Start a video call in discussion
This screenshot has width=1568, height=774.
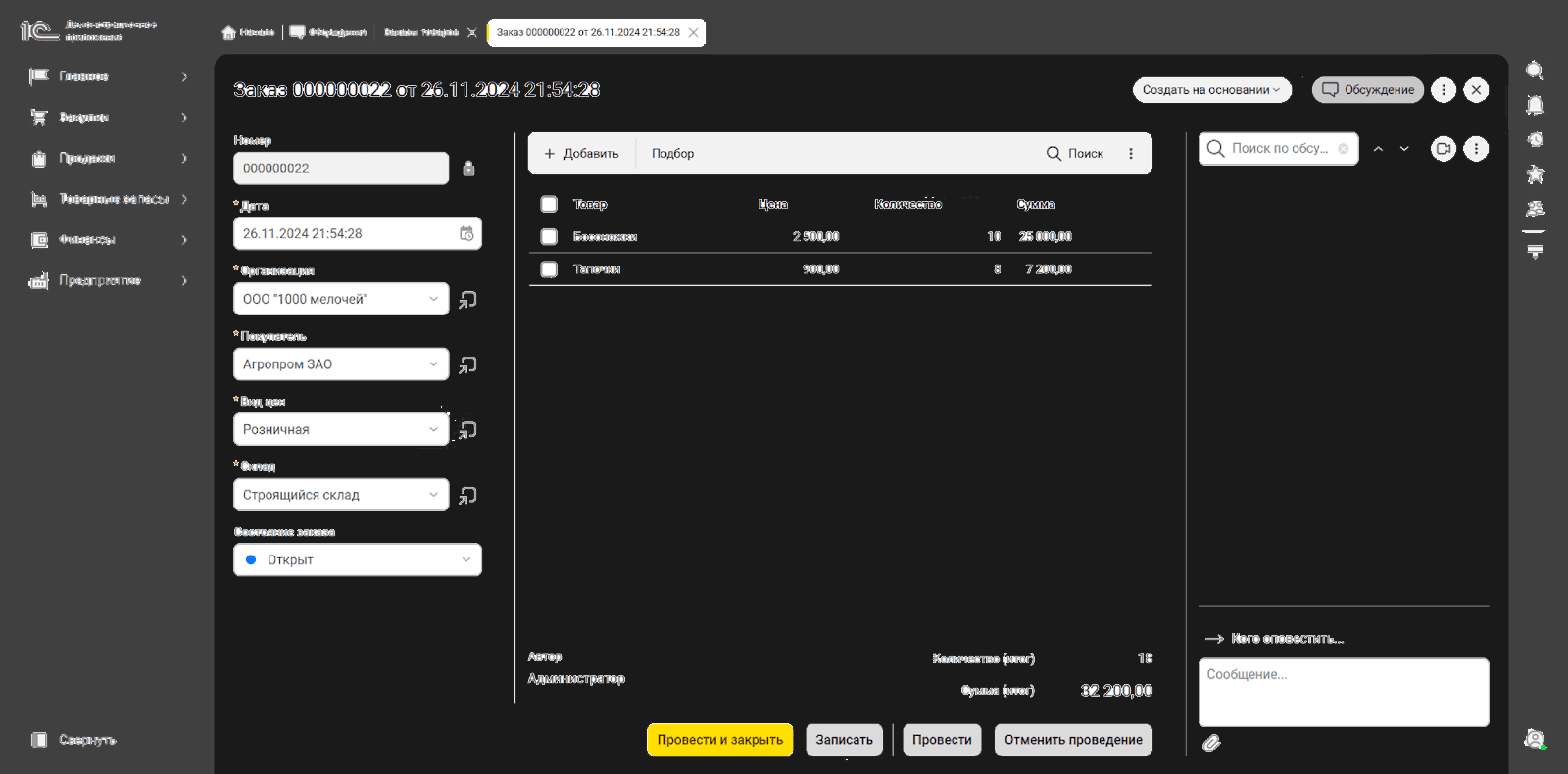click(x=1443, y=149)
